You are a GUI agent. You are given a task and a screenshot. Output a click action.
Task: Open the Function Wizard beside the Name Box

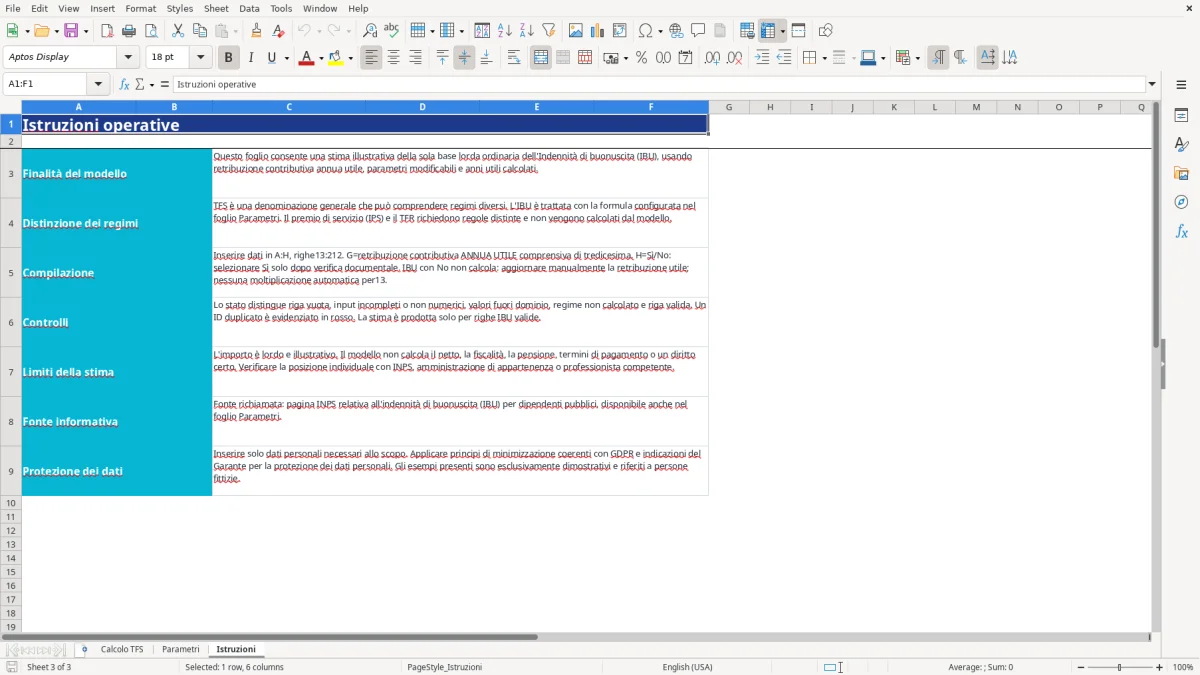coord(125,84)
